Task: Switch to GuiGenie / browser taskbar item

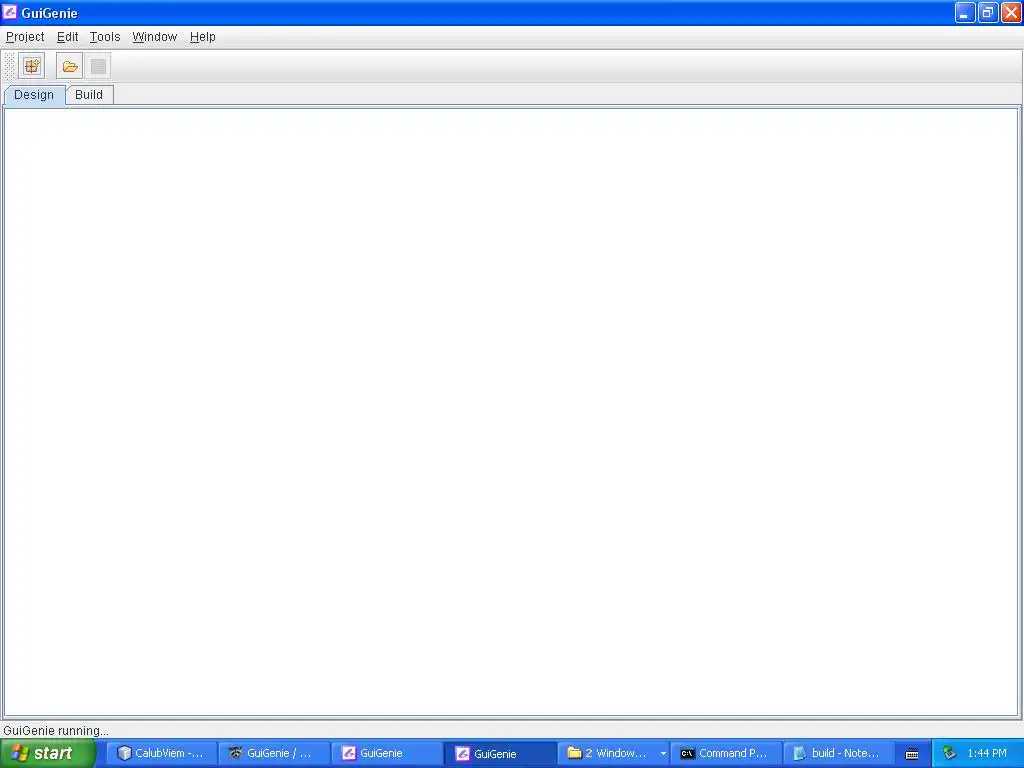Action: [274, 754]
